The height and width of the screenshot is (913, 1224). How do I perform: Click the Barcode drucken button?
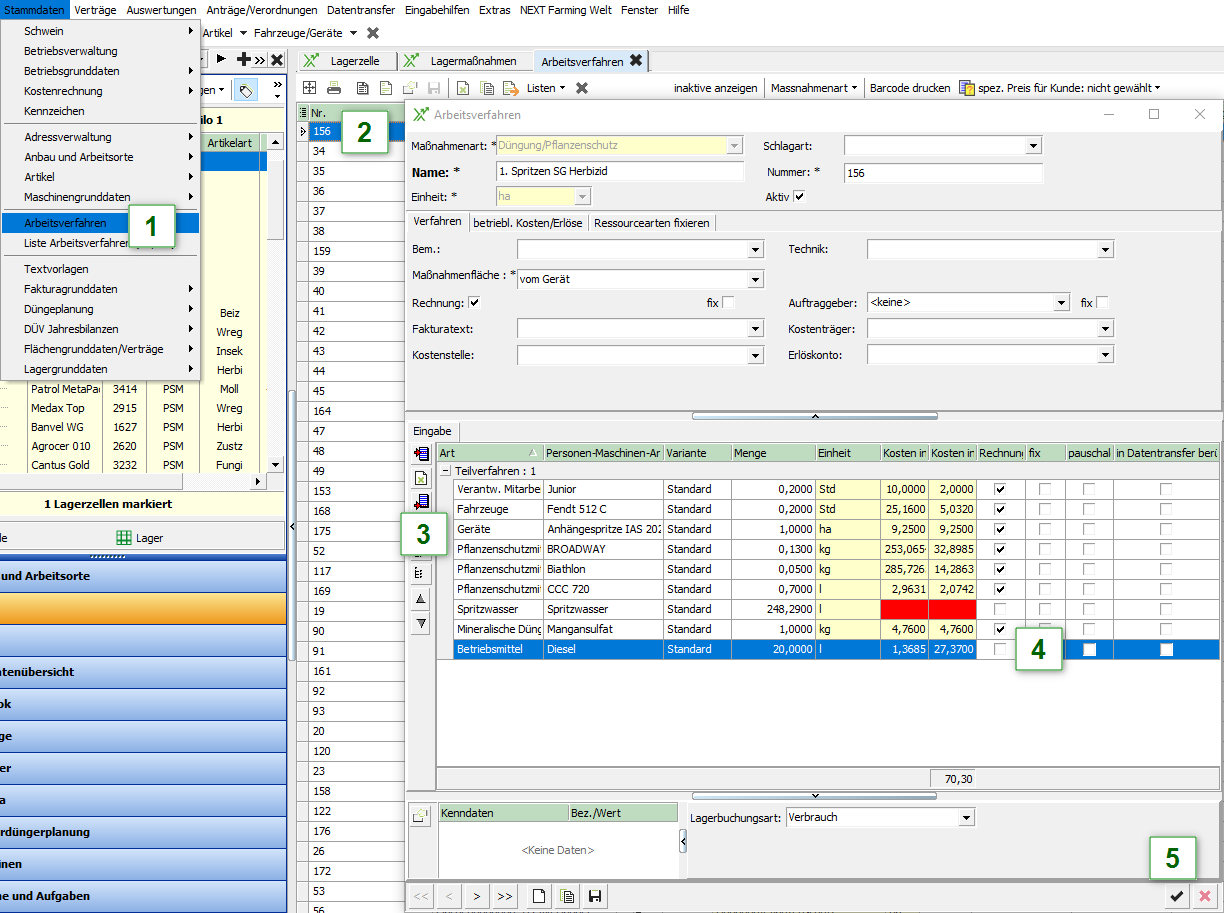910,88
